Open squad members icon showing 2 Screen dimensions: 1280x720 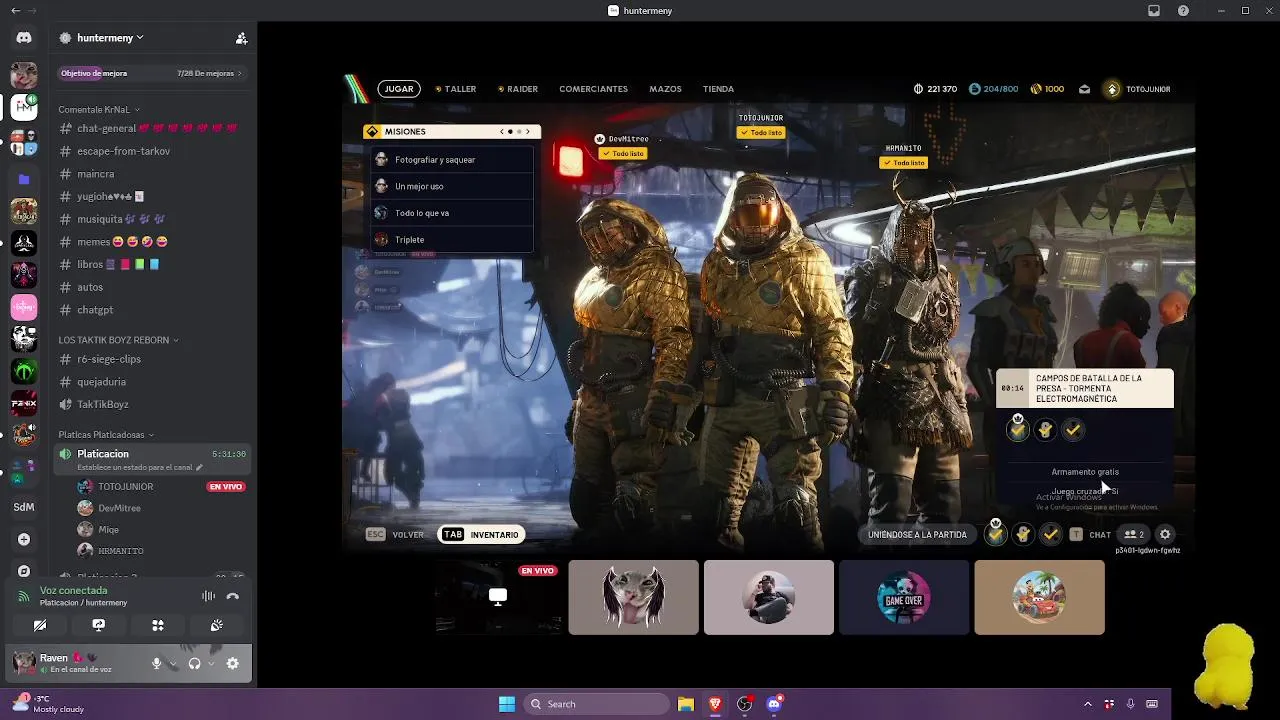coord(1134,535)
